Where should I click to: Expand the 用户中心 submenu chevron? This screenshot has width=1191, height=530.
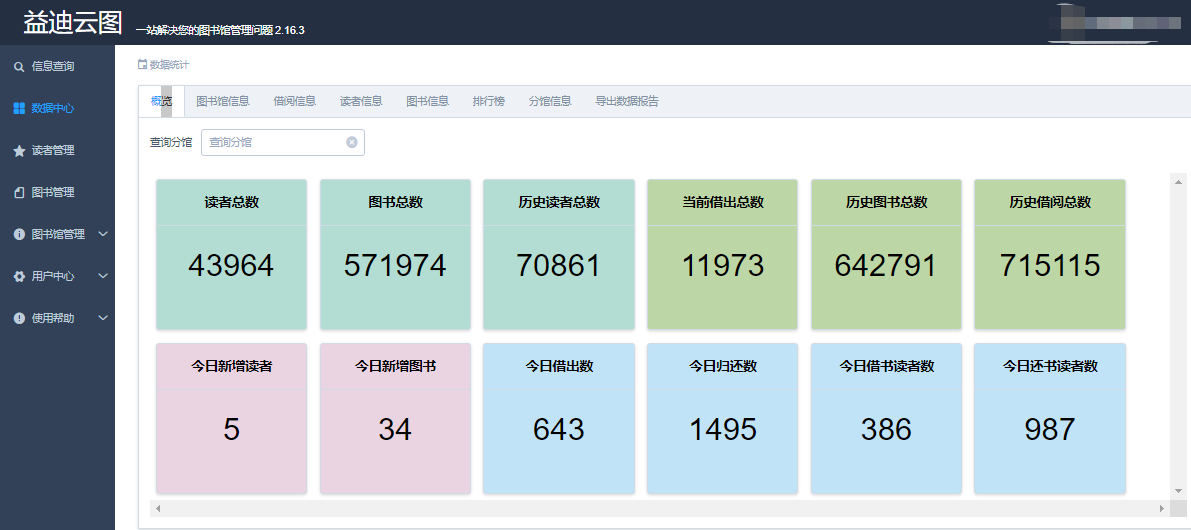tap(102, 277)
